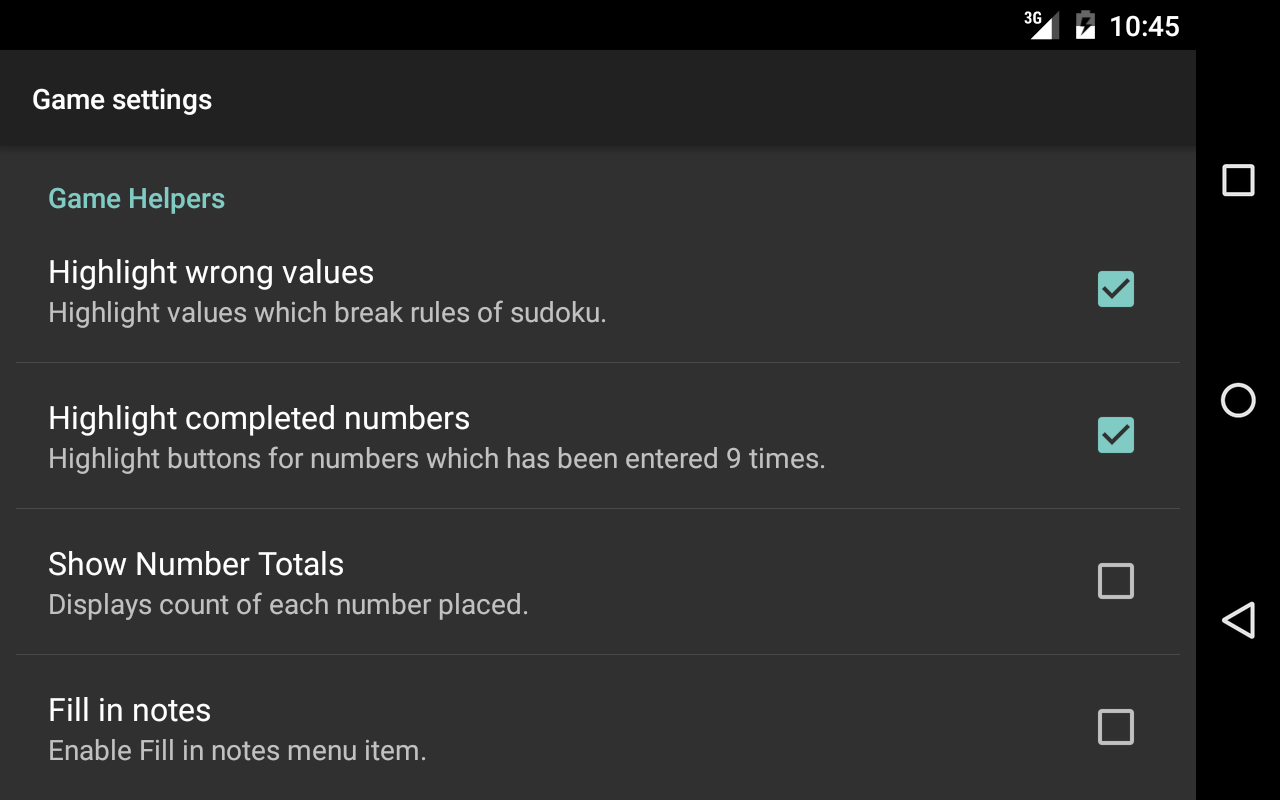Image resolution: width=1280 pixels, height=800 pixels.
Task: Tap 'Displays count of each number placed' text
Action: 288,605
